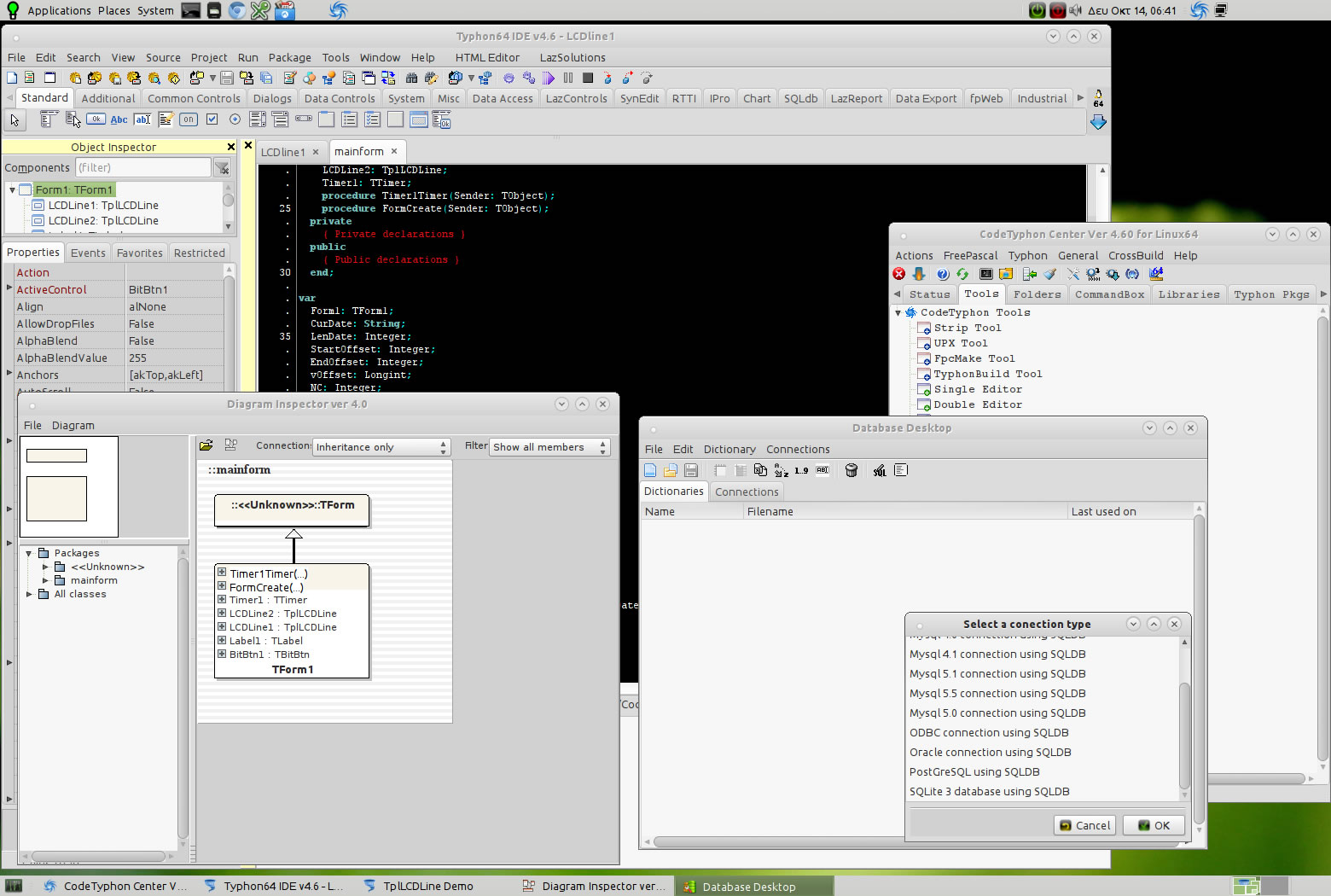This screenshot has height=896, width=1331.
Task: Expand Timer1Timer(...) member in TForm1 diagram
Action: tap(222, 573)
